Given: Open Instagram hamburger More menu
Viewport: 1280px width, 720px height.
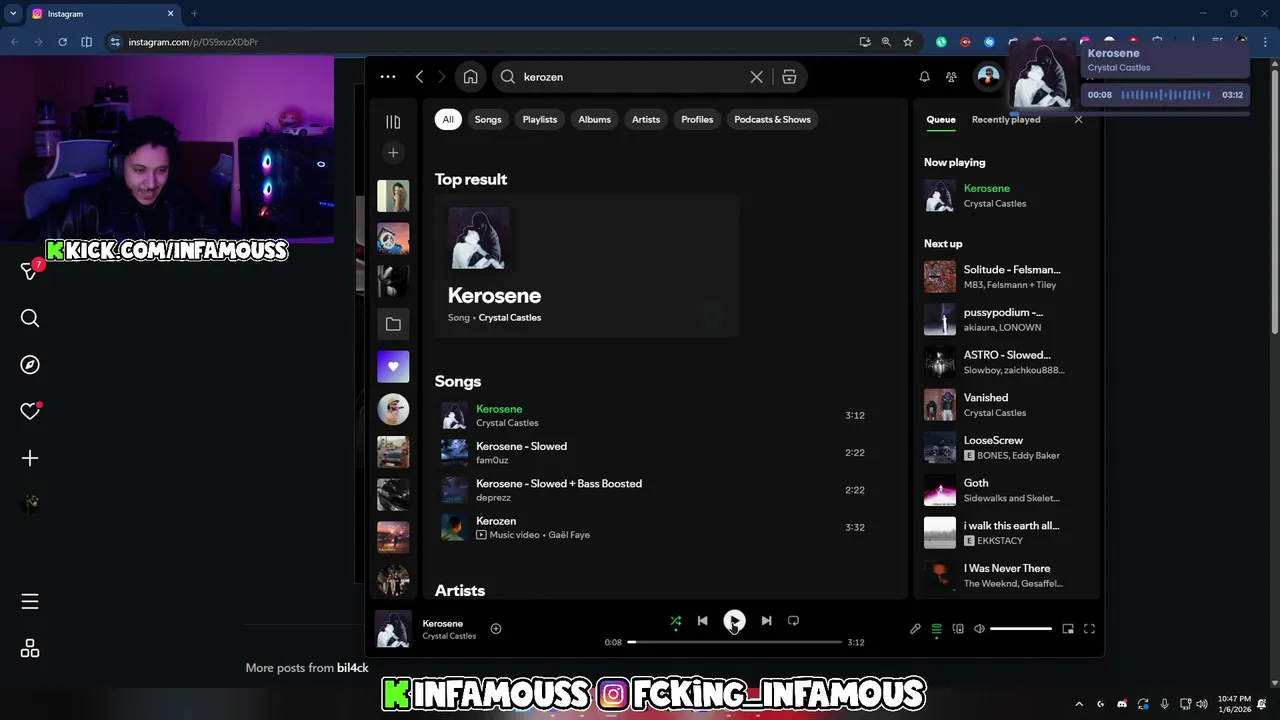Looking at the screenshot, I should [x=30, y=601].
